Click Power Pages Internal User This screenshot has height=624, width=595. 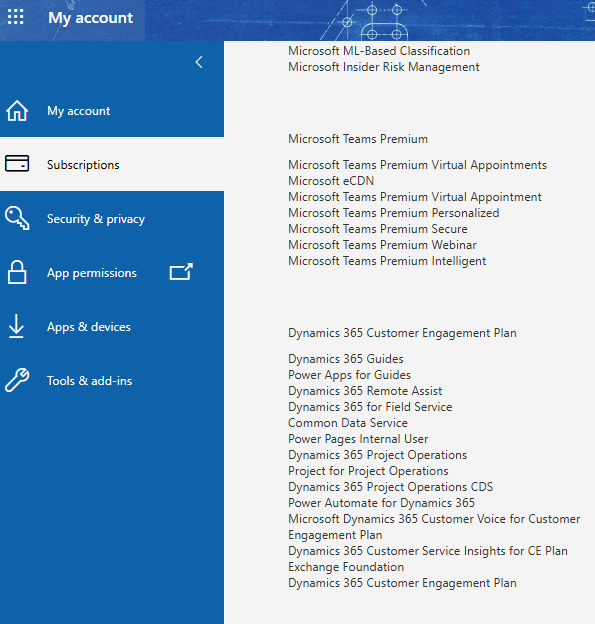click(358, 439)
